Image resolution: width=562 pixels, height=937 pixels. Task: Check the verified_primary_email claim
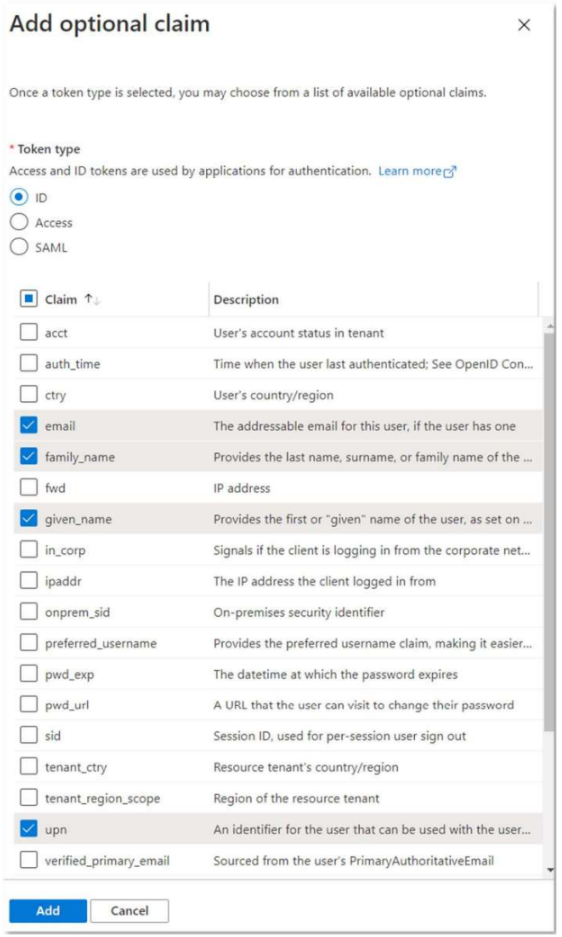29,860
